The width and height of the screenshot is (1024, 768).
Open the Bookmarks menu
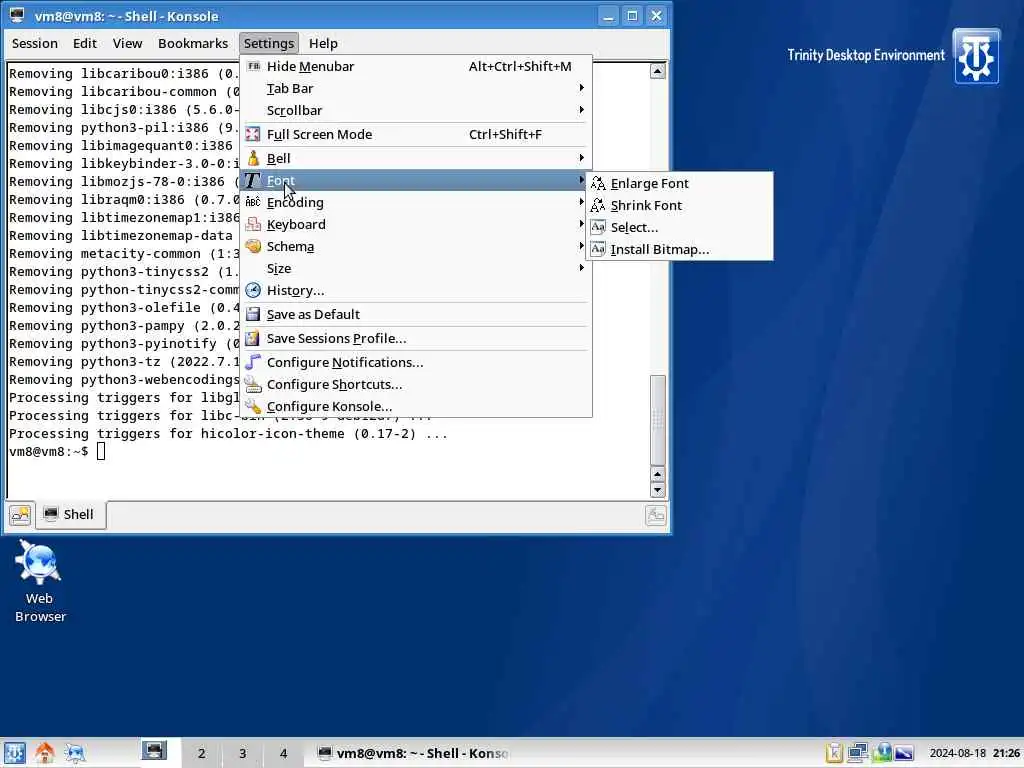[x=193, y=43]
